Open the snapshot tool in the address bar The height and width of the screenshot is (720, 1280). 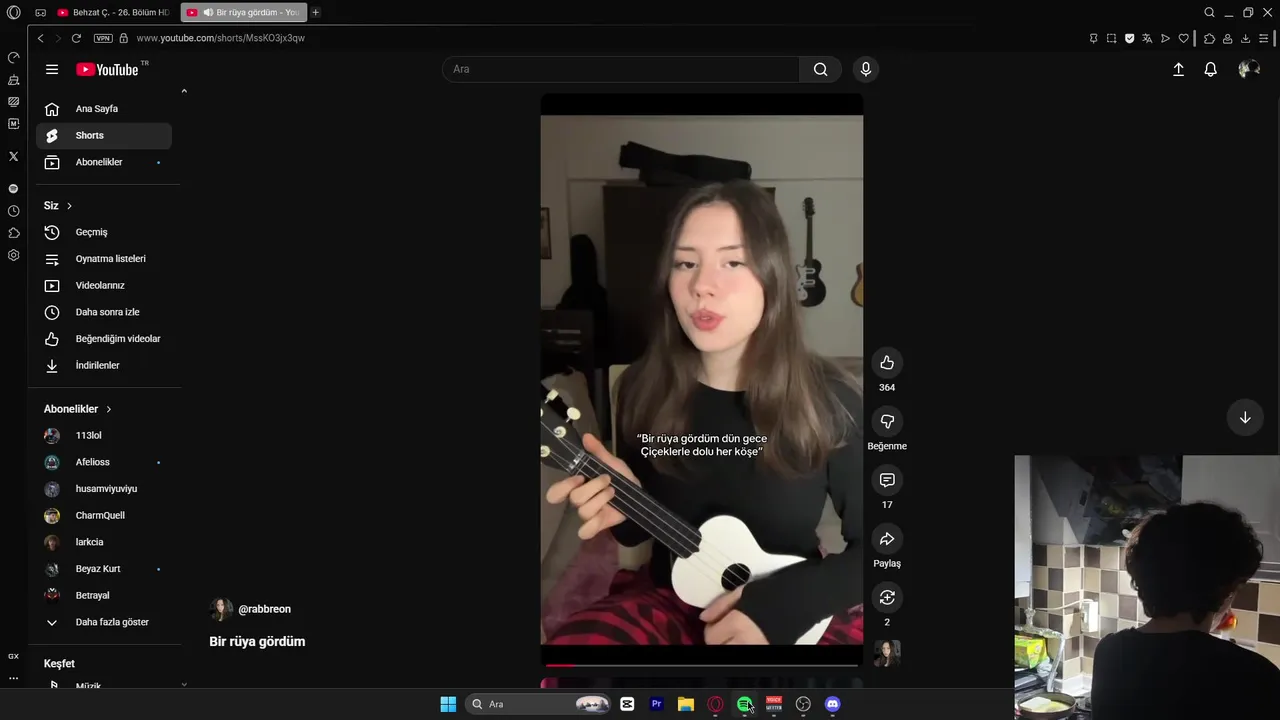pyautogui.click(x=1111, y=38)
